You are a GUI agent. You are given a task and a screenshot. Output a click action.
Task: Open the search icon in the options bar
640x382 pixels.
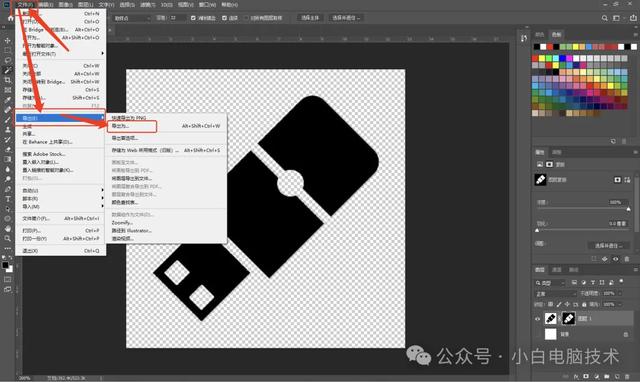coord(604,18)
